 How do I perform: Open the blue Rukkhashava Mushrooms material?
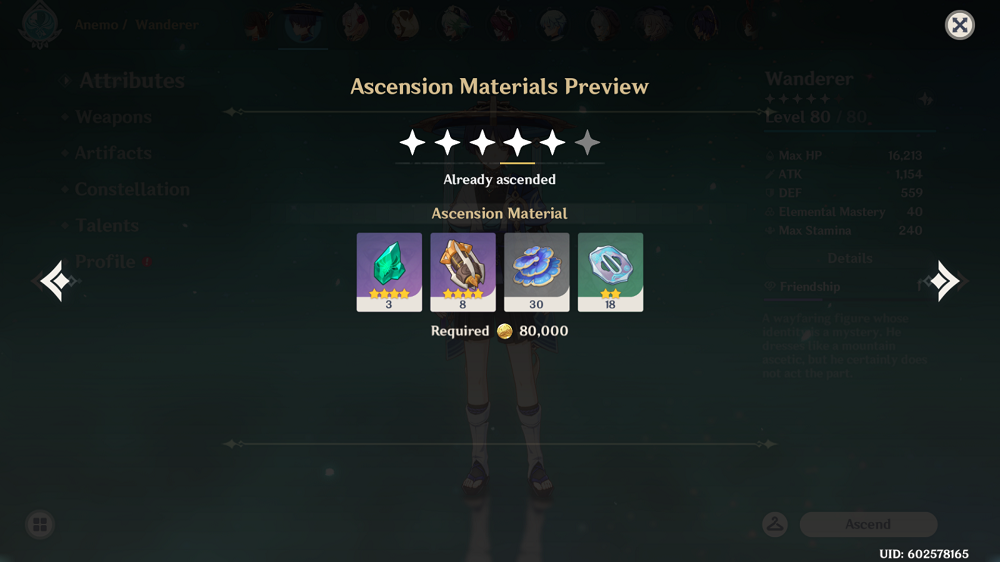click(x=536, y=272)
